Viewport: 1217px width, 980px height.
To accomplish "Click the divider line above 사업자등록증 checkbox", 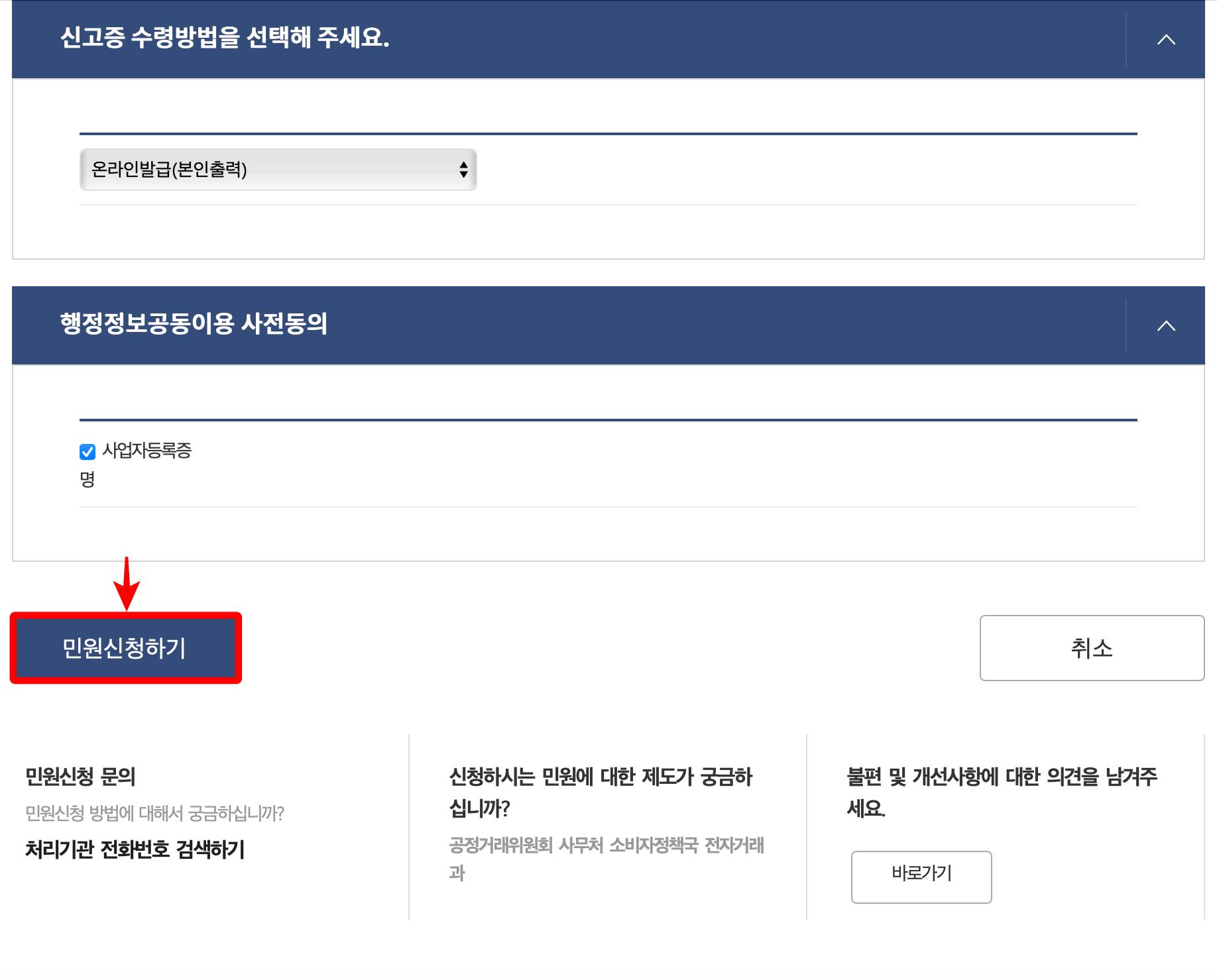I will 608,418.
